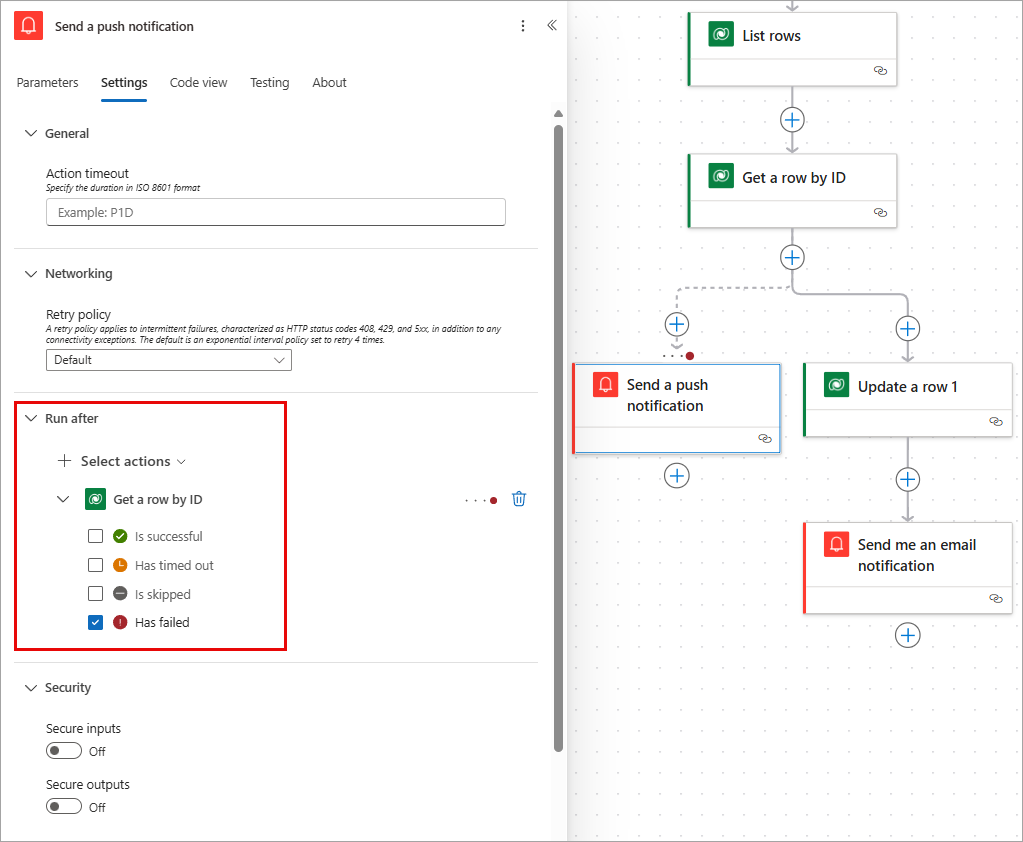Viewport: 1023px width, 842px height.
Task: Click the link icon on List rows card
Action: [x=880, y=70]
